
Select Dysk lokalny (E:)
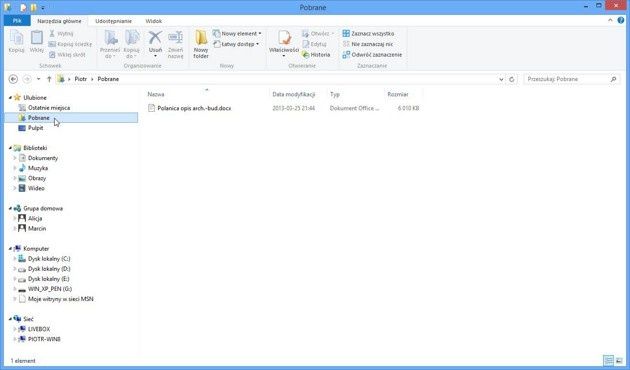49,279
